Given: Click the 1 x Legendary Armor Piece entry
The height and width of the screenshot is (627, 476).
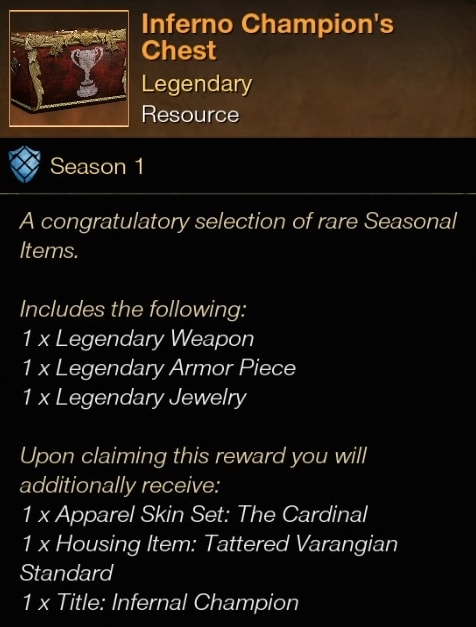Looking at the screenshot, I should 159,369.
